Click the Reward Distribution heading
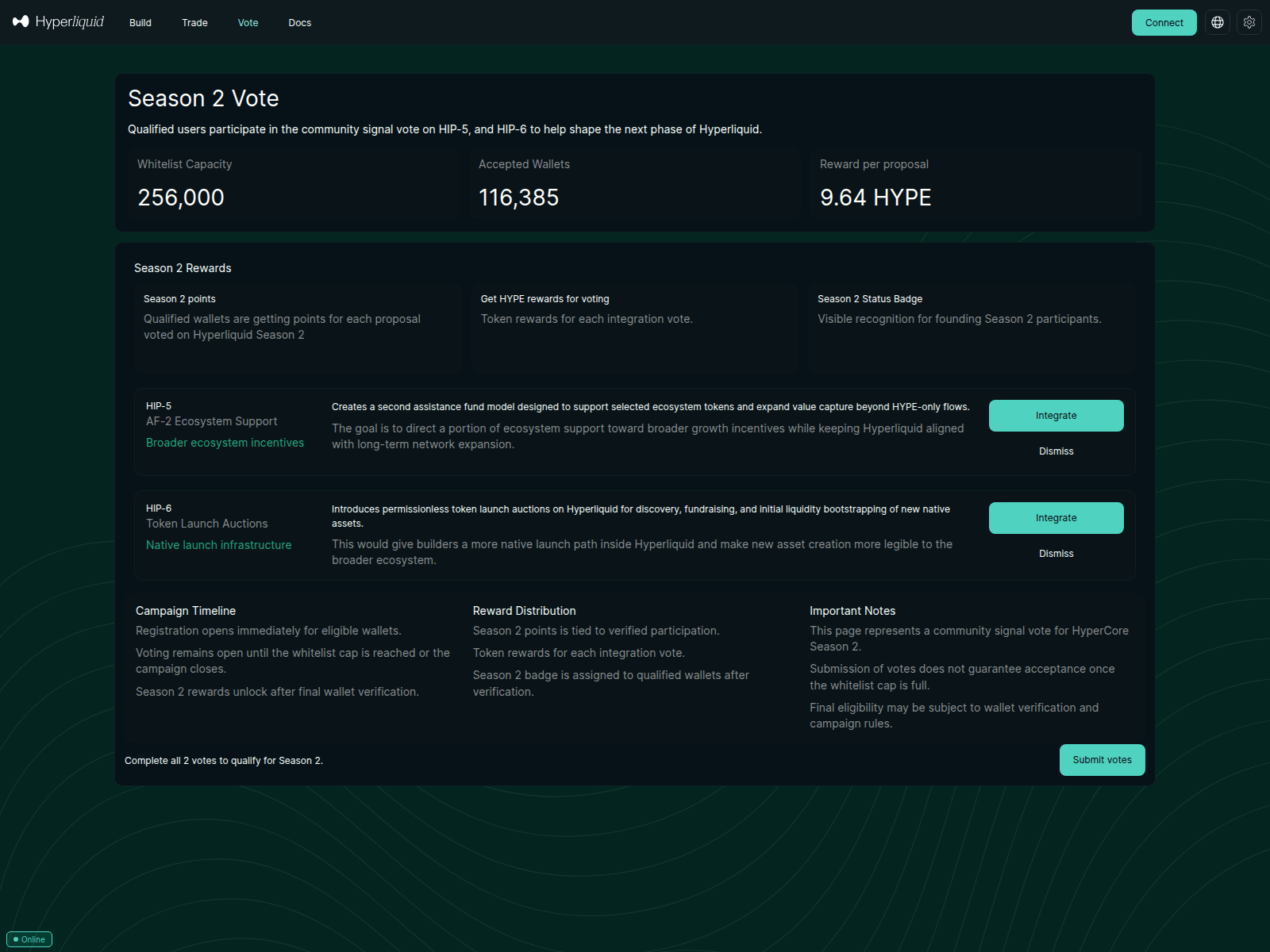Viewport: 1270px width, 952px height. pyautogui.click(x=525, y=611)
